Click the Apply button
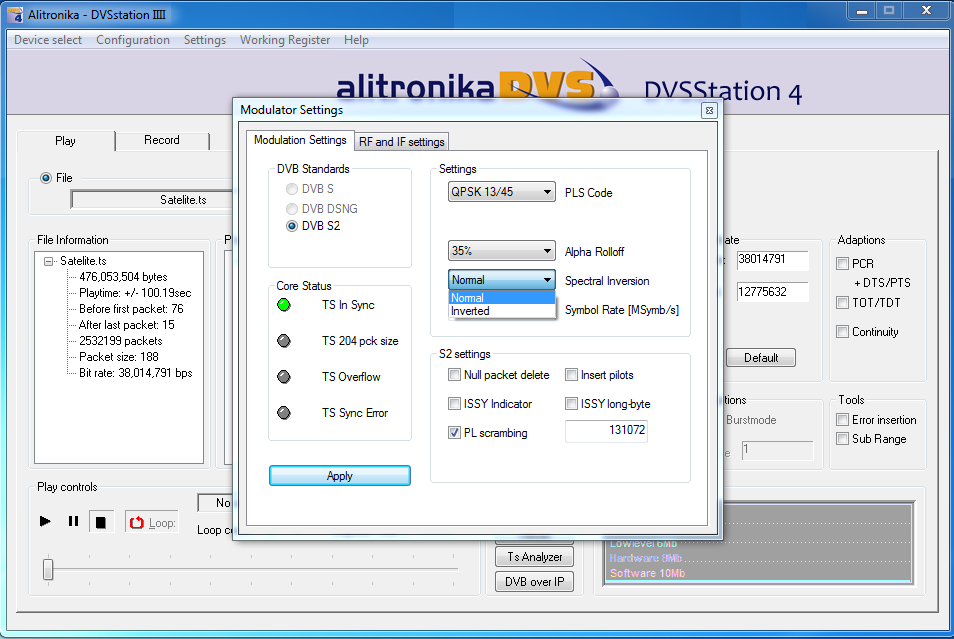The height and width of the screenshot is (639, 954). (339, 476)
